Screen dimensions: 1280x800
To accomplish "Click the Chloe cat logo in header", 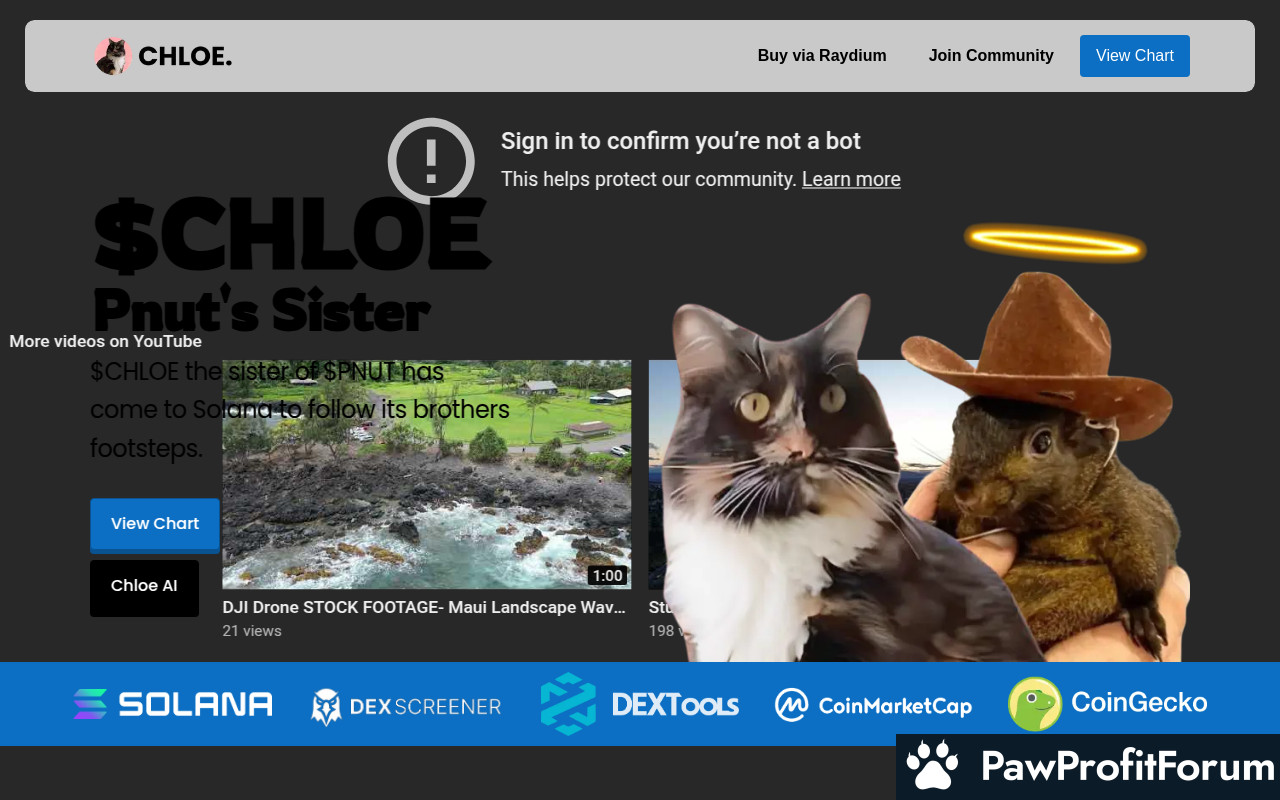I will 112,56.
